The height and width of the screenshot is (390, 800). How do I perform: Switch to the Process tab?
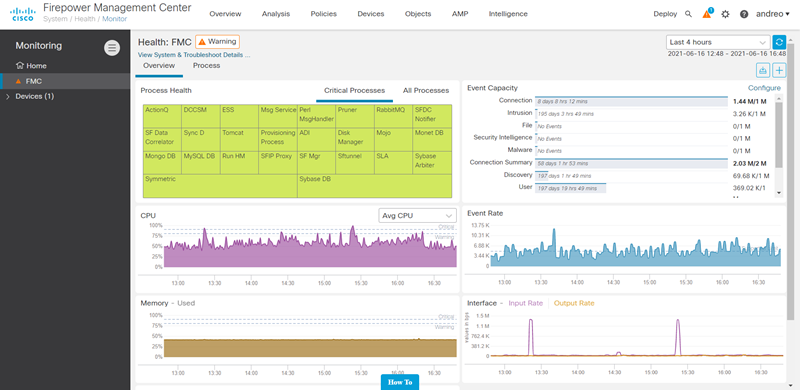[x=207, y=65]
